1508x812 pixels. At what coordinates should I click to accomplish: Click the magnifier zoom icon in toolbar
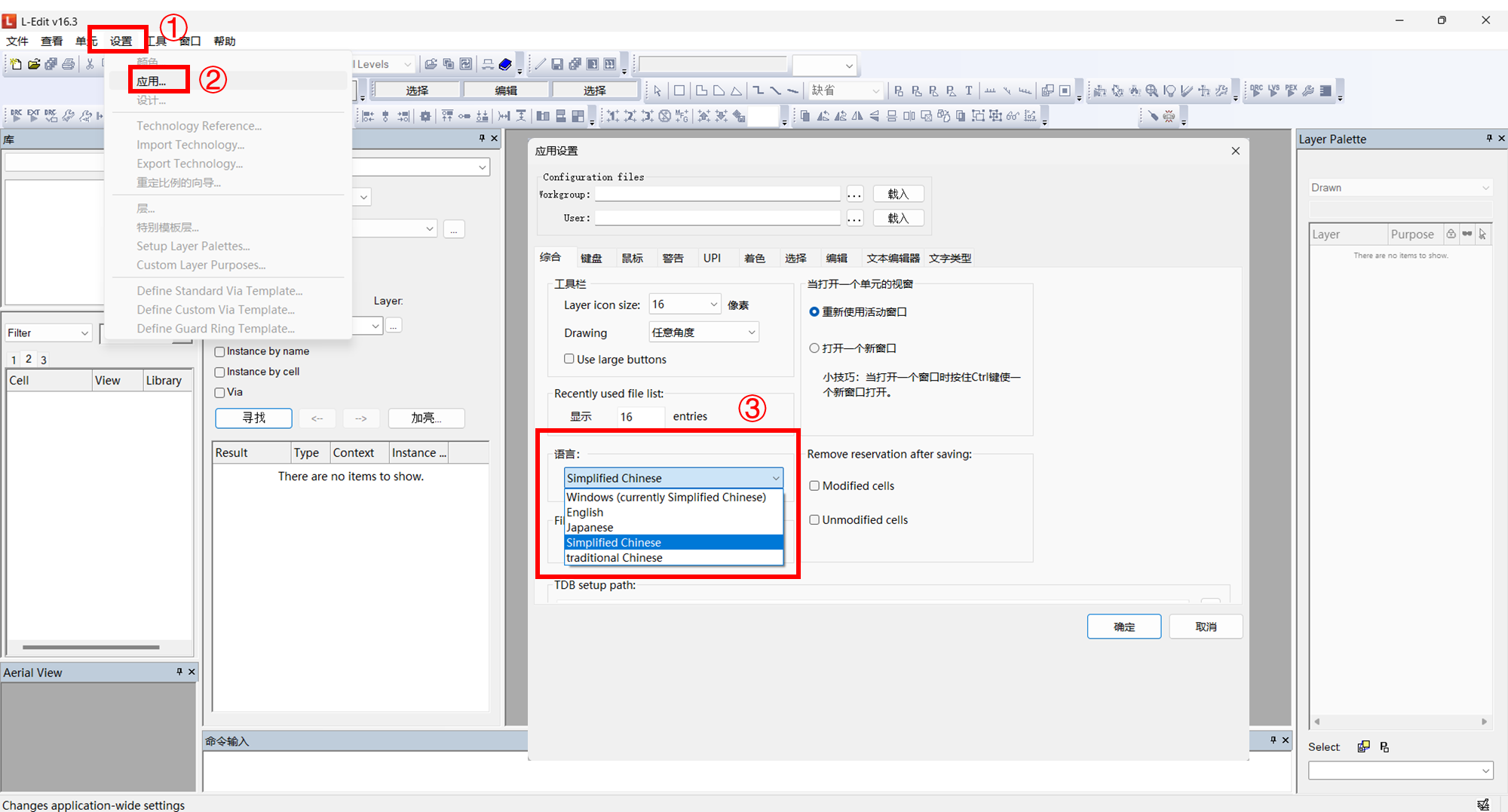click(x=1151, y=90)
